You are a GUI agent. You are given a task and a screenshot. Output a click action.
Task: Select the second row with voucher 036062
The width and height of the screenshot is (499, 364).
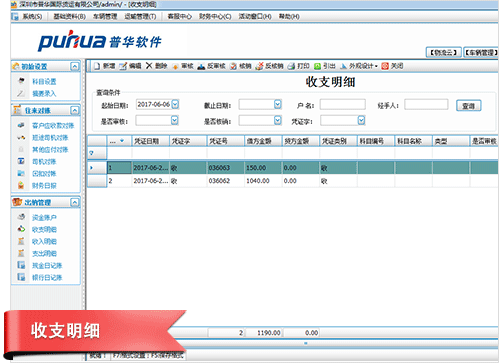[x=293, y=181]
